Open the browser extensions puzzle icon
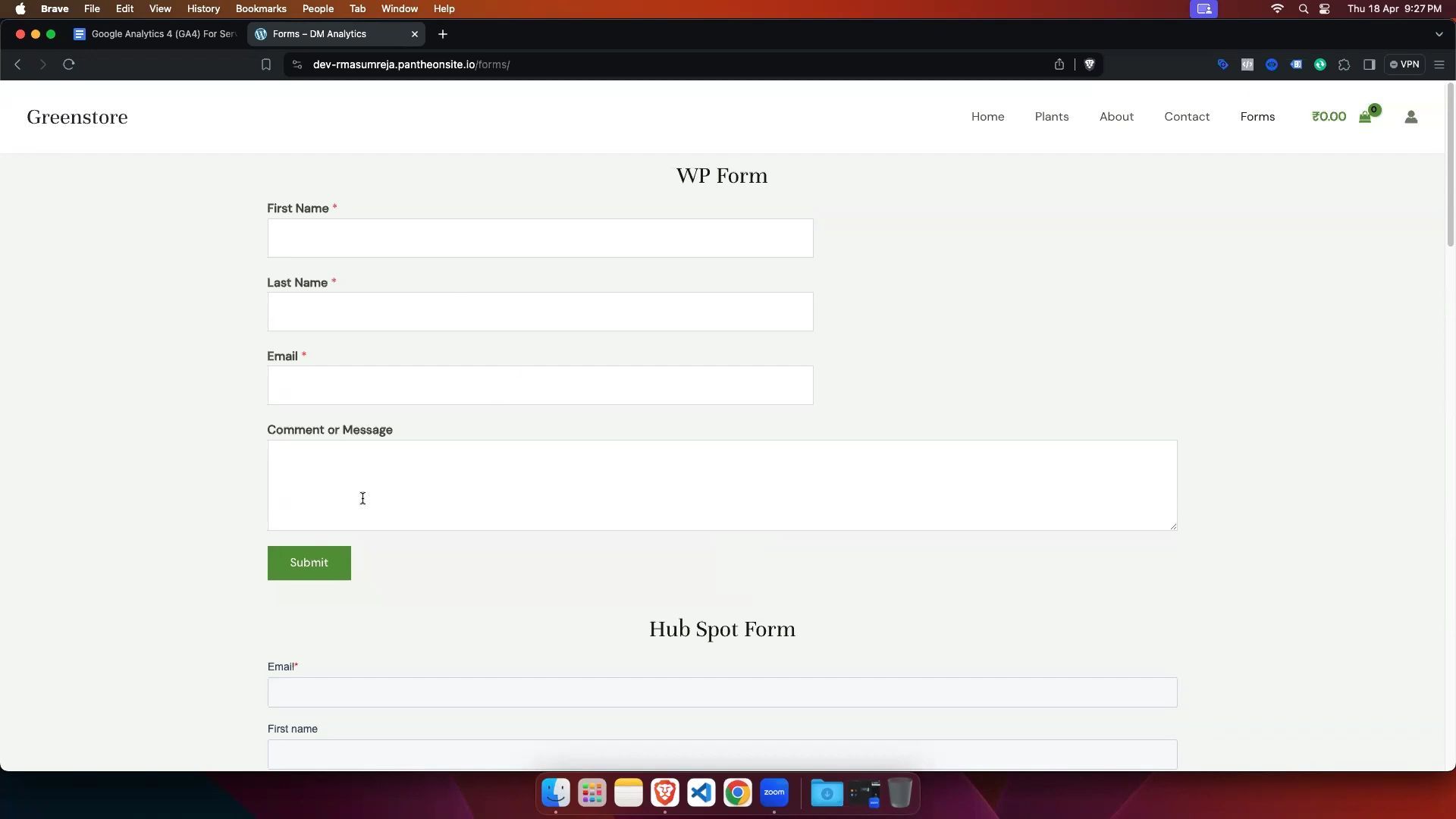 (x=1345, y=64)
